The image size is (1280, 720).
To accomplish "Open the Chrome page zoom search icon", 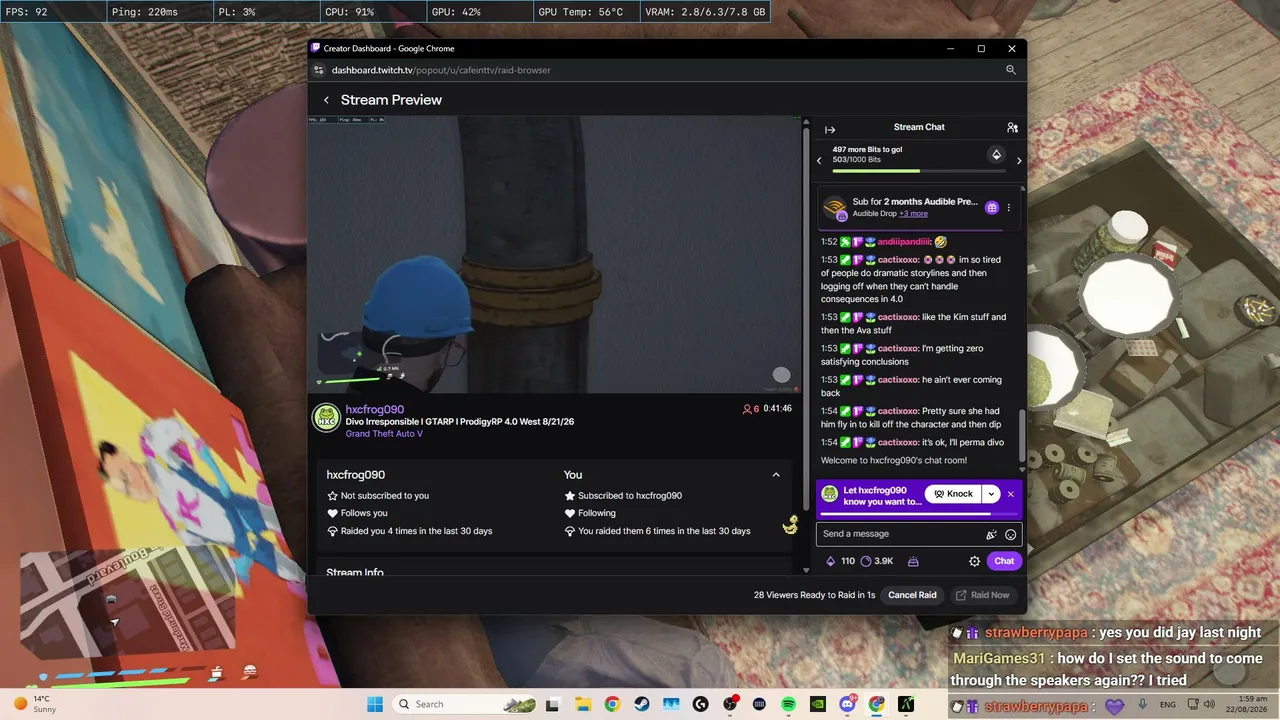I will [1011, 70].
